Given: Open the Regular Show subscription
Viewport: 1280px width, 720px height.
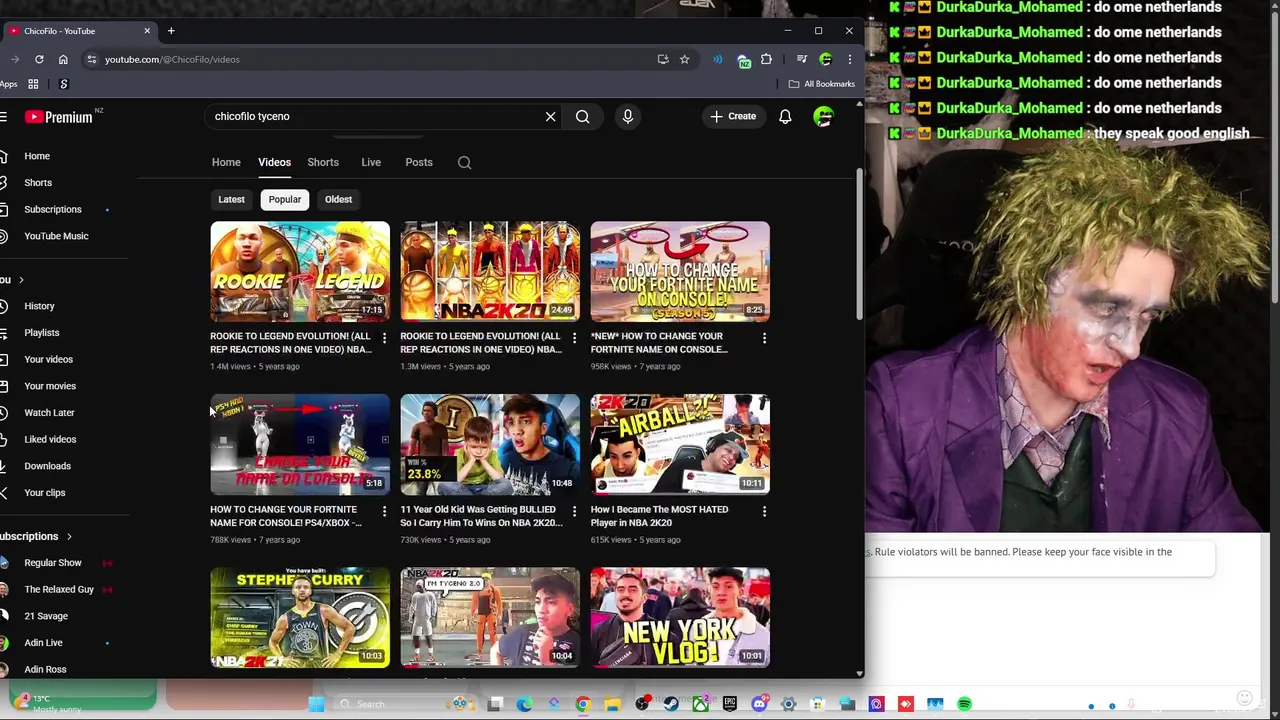Looking at the screenshot, I should tap(55, 563).
